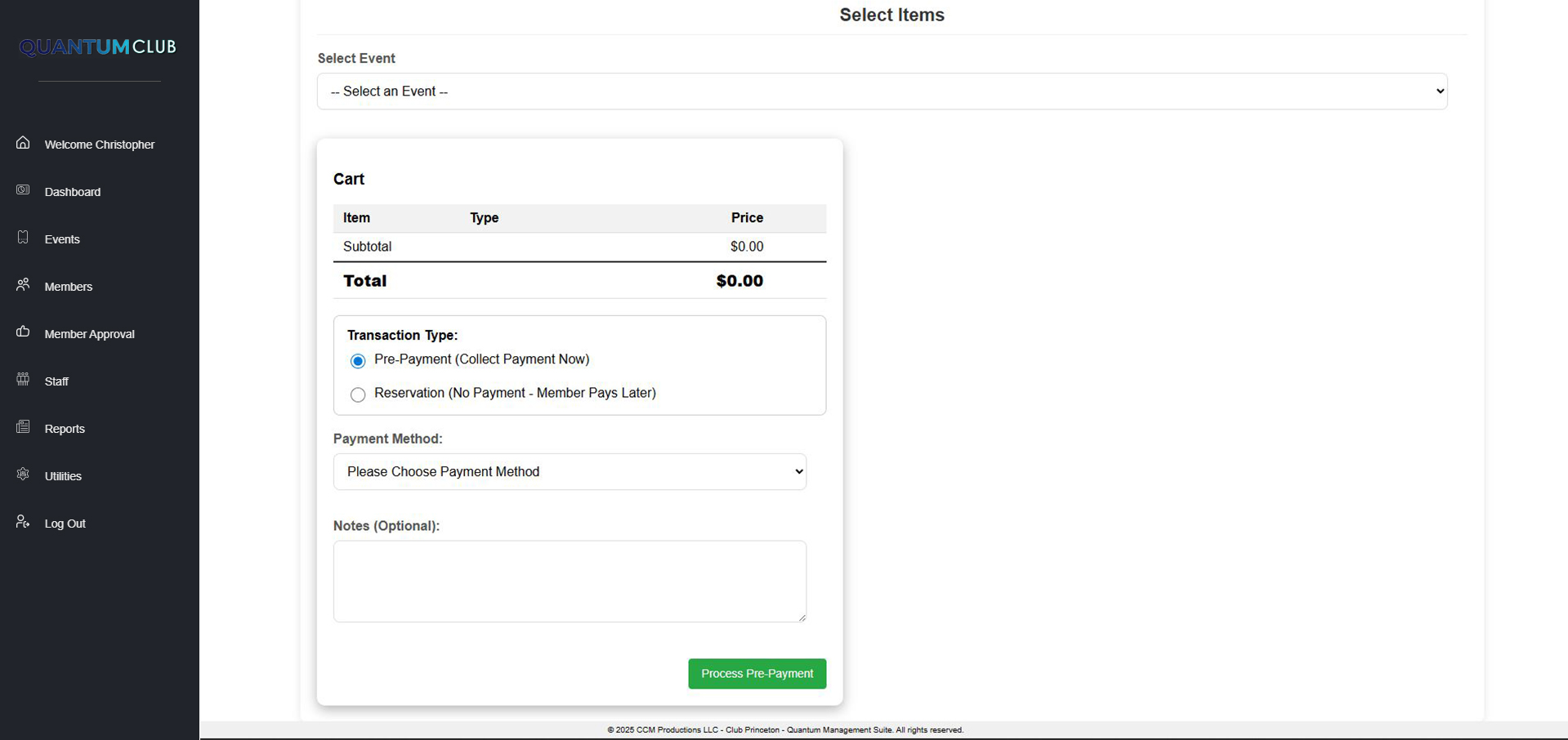Grab the Notes textarea resize handle
1568x740 pixels.
802,617
